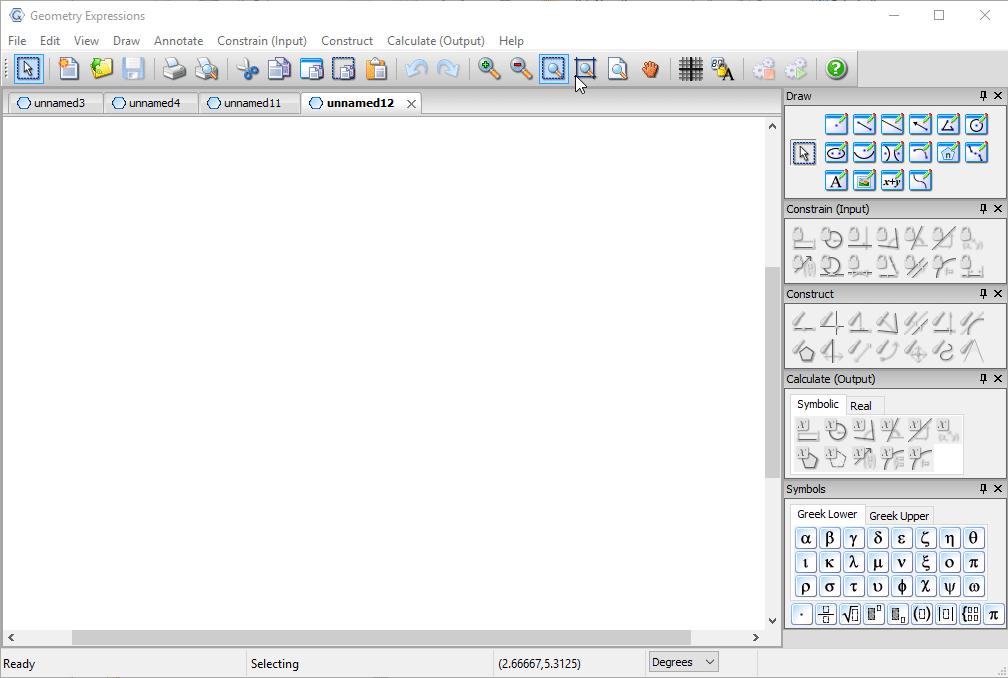Select the Point drawing tool
The height and width of the screenshot is (678, 1008).
[836, 124]
